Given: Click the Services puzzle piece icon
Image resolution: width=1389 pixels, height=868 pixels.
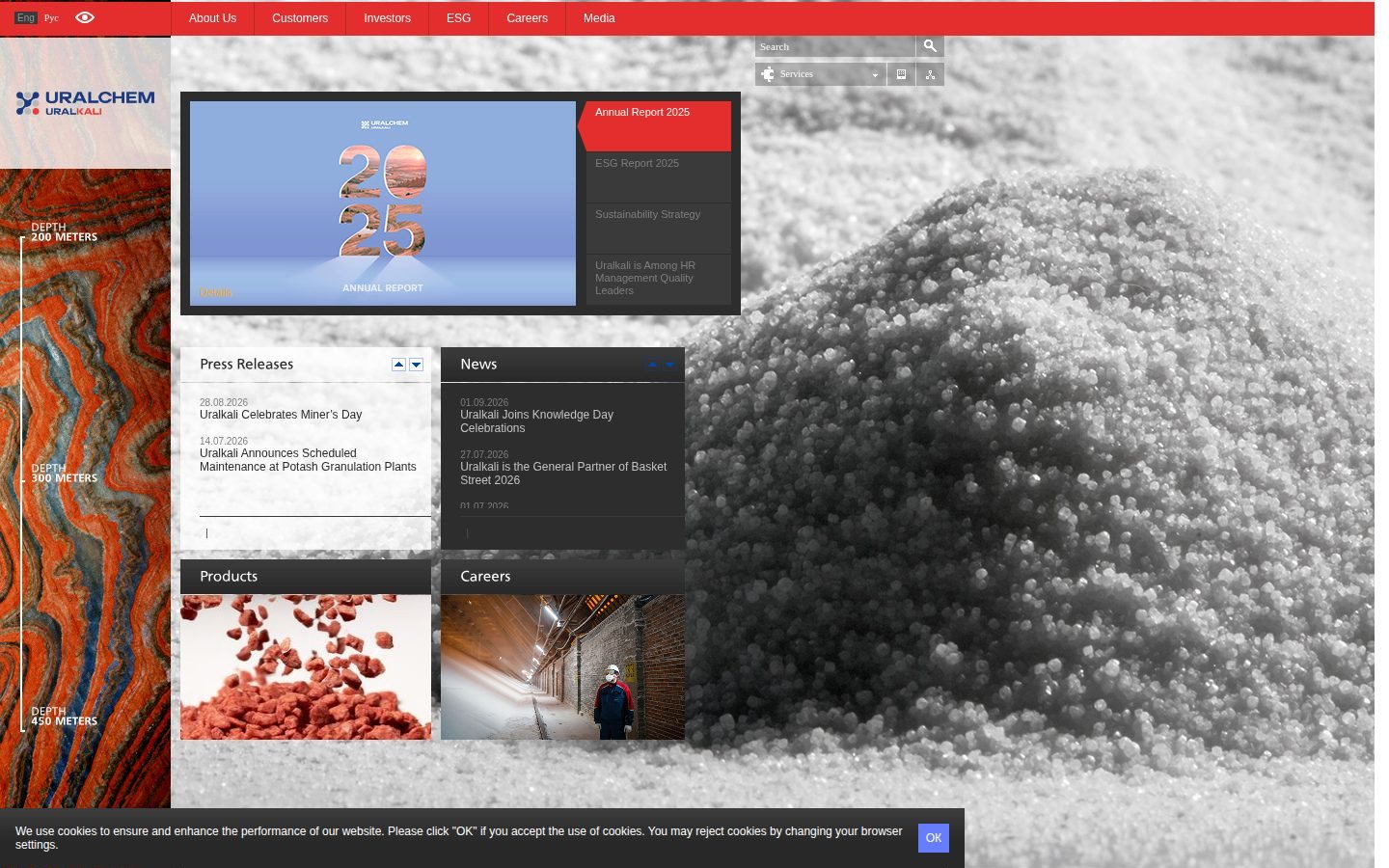Looking at the screenshot, I should click(768, 74).
